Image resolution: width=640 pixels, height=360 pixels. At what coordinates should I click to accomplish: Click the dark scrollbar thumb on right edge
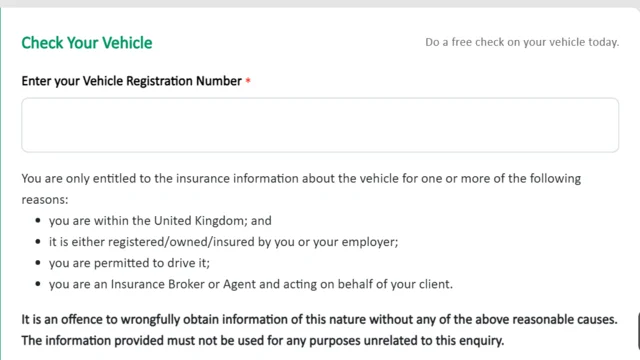(638, 331)
